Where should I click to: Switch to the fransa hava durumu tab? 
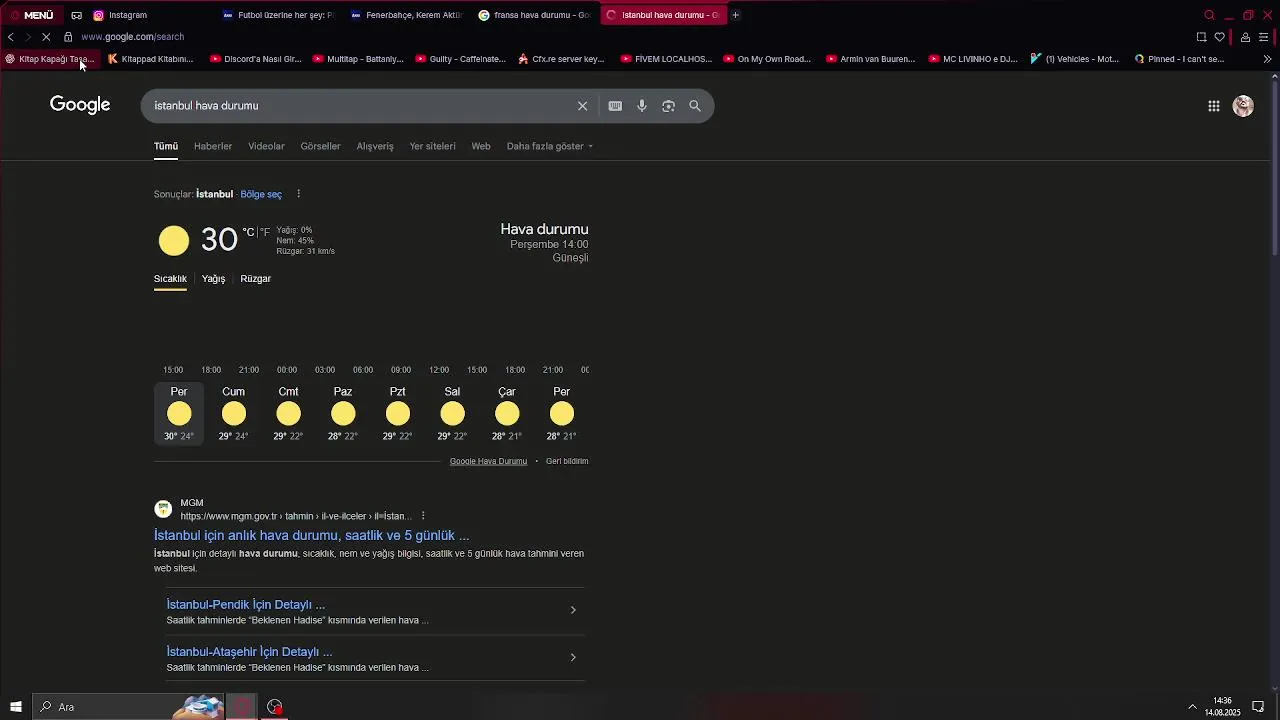pos(534,15)
